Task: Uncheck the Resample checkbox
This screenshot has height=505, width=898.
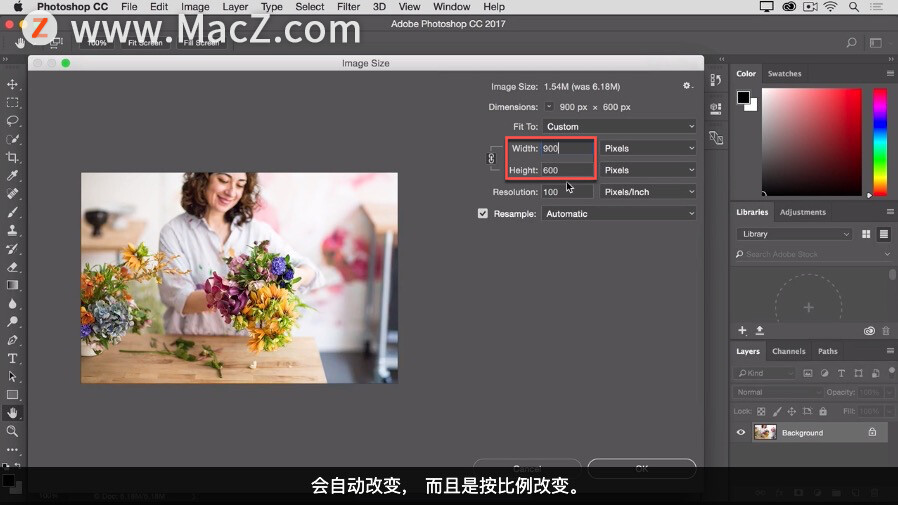Action: (483, 214)
